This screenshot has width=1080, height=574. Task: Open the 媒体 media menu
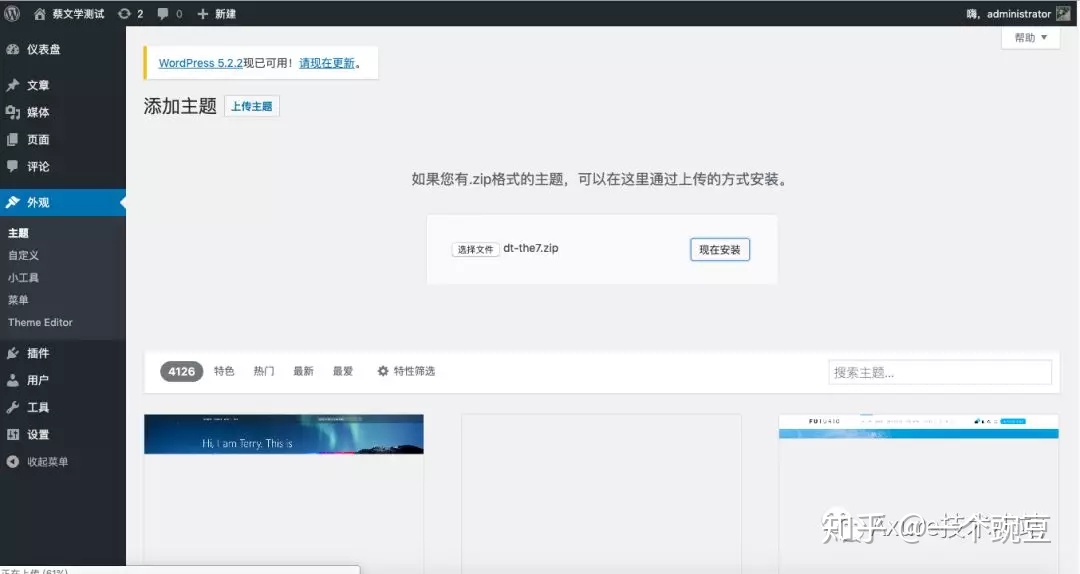63,112
